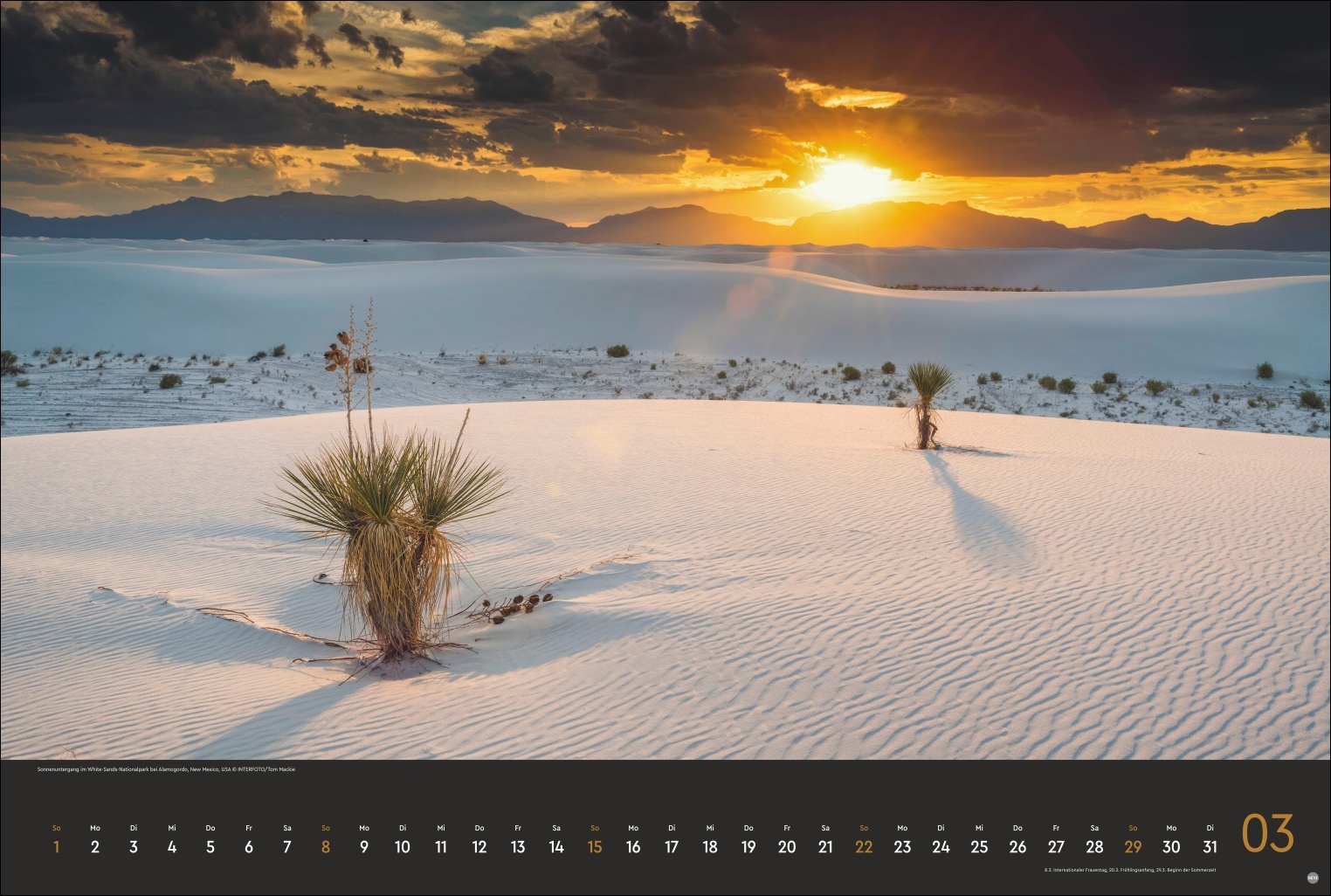This screenshot has width=1331, height=896.
Task: Click the small yucca plant on the dune
Action: pyautogui.click(x=928, y=402)
